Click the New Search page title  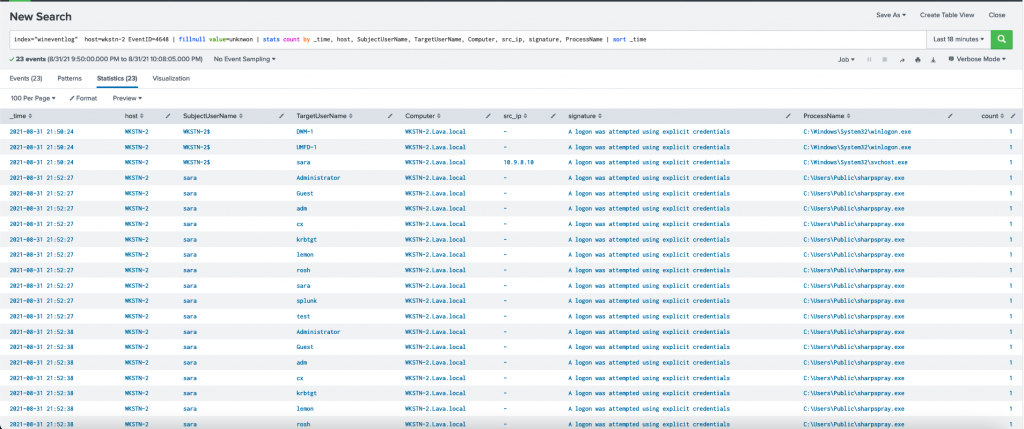click(x=40, y=16)
